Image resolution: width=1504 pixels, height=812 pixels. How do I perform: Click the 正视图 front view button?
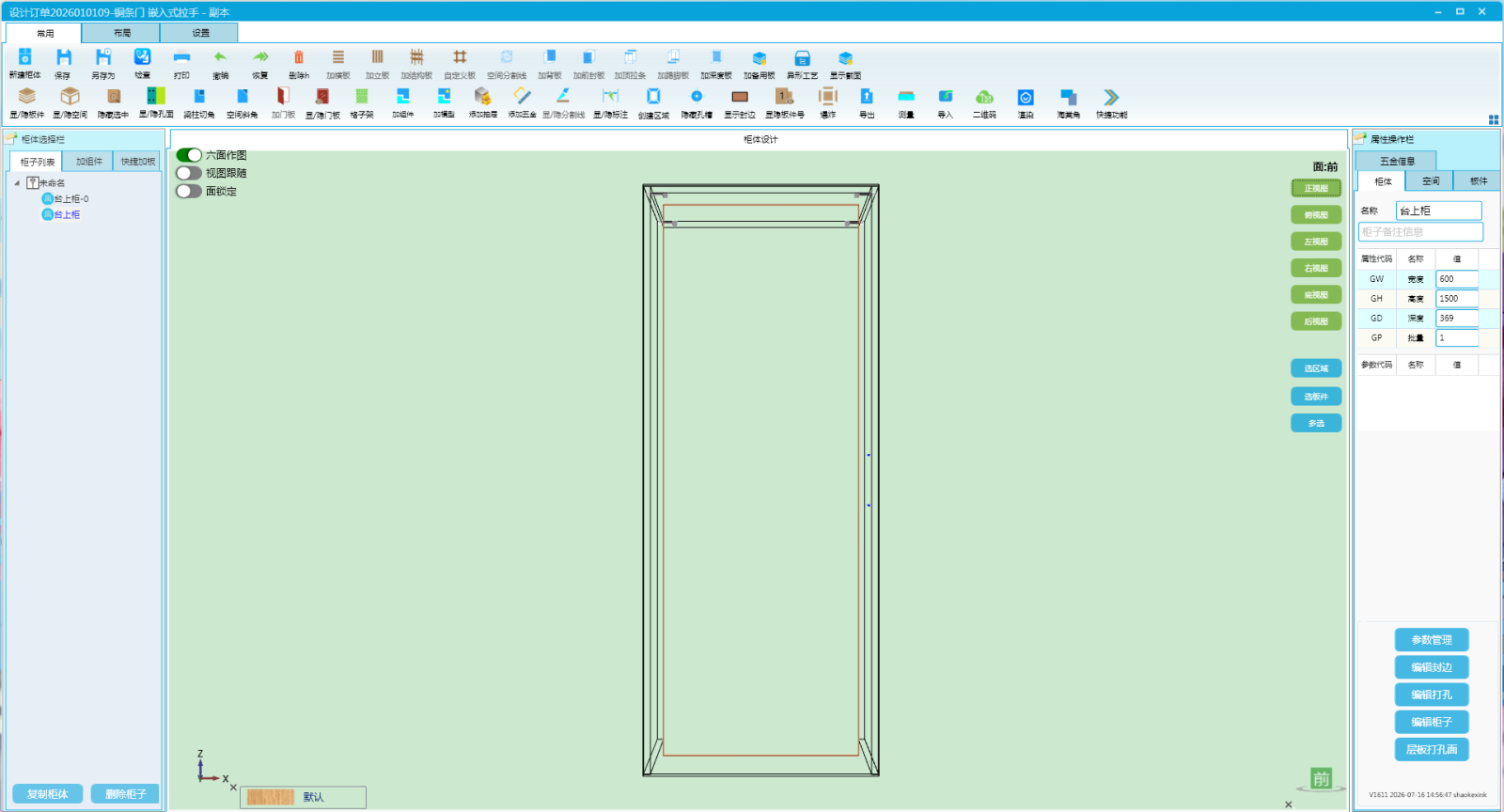tap(1316, 188)
